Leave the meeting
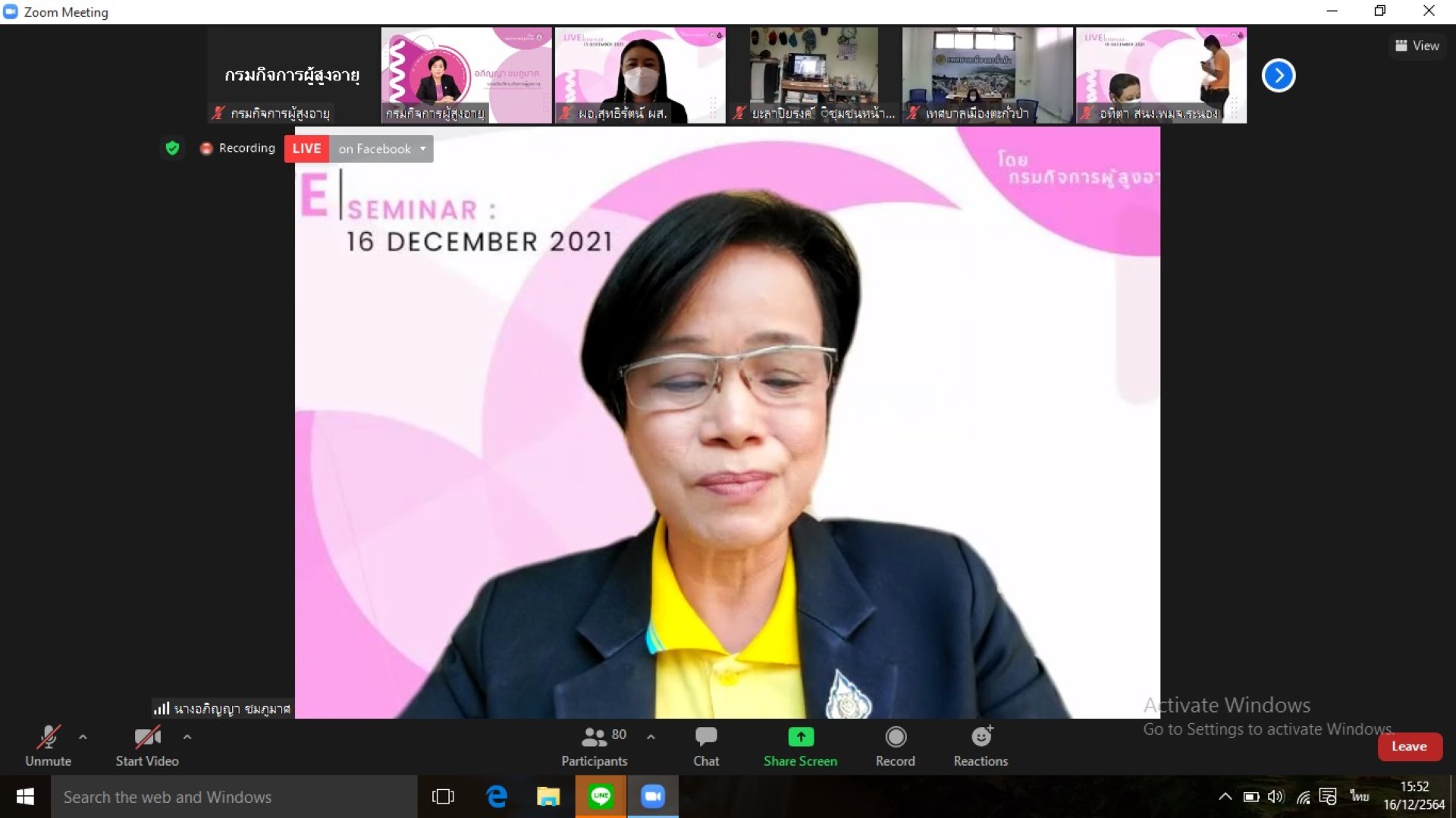The height and width of the screenshot is (818, 1456). coord(1409,747)
